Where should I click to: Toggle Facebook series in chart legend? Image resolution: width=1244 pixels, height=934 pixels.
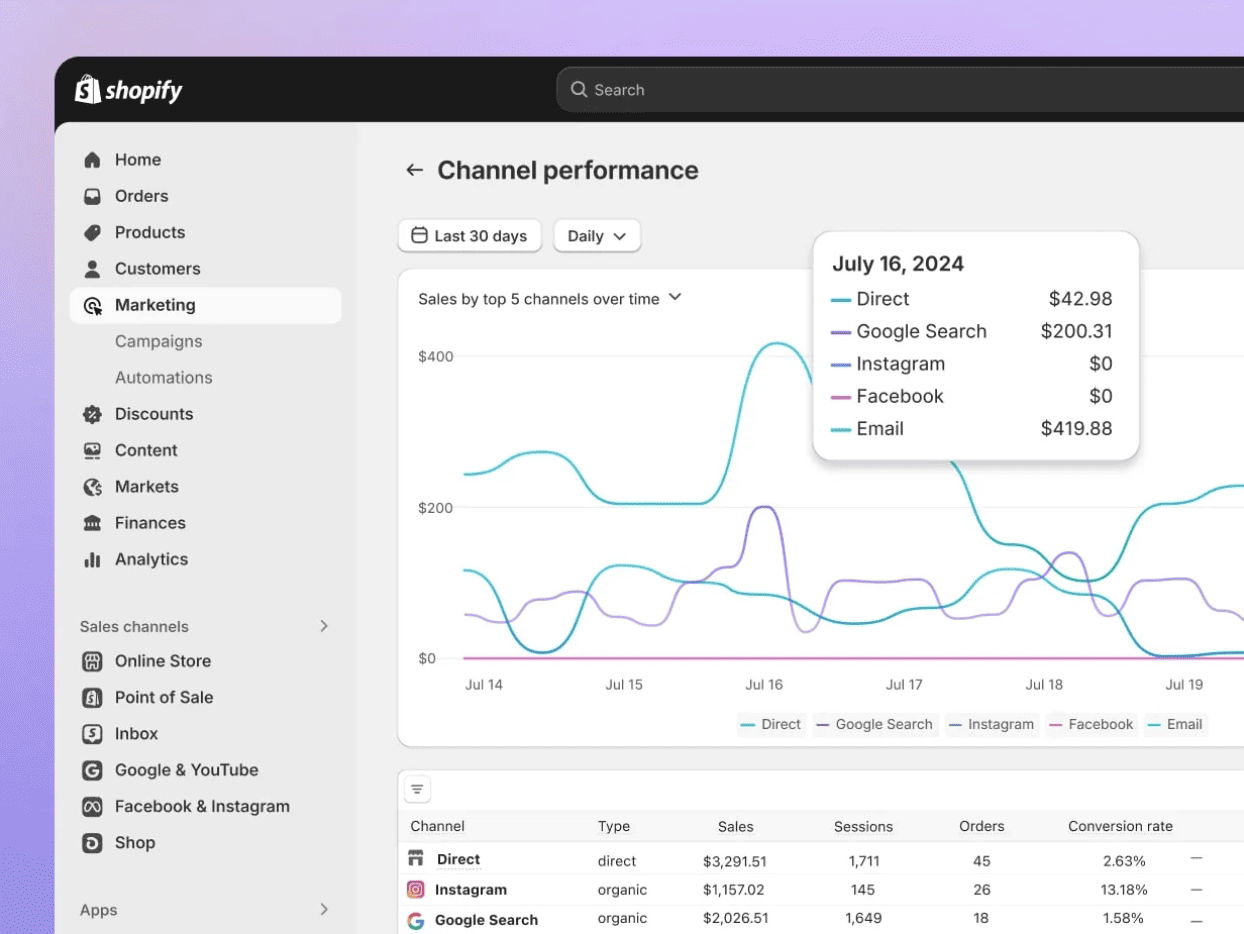coord(1091,725)
